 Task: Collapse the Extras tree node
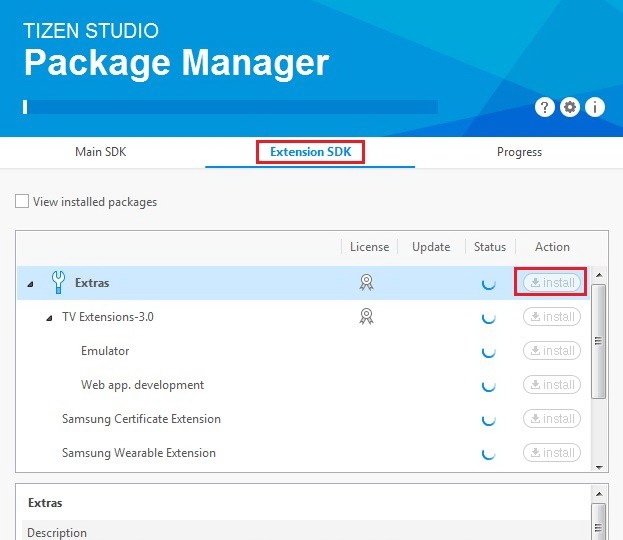click(30, 284)
